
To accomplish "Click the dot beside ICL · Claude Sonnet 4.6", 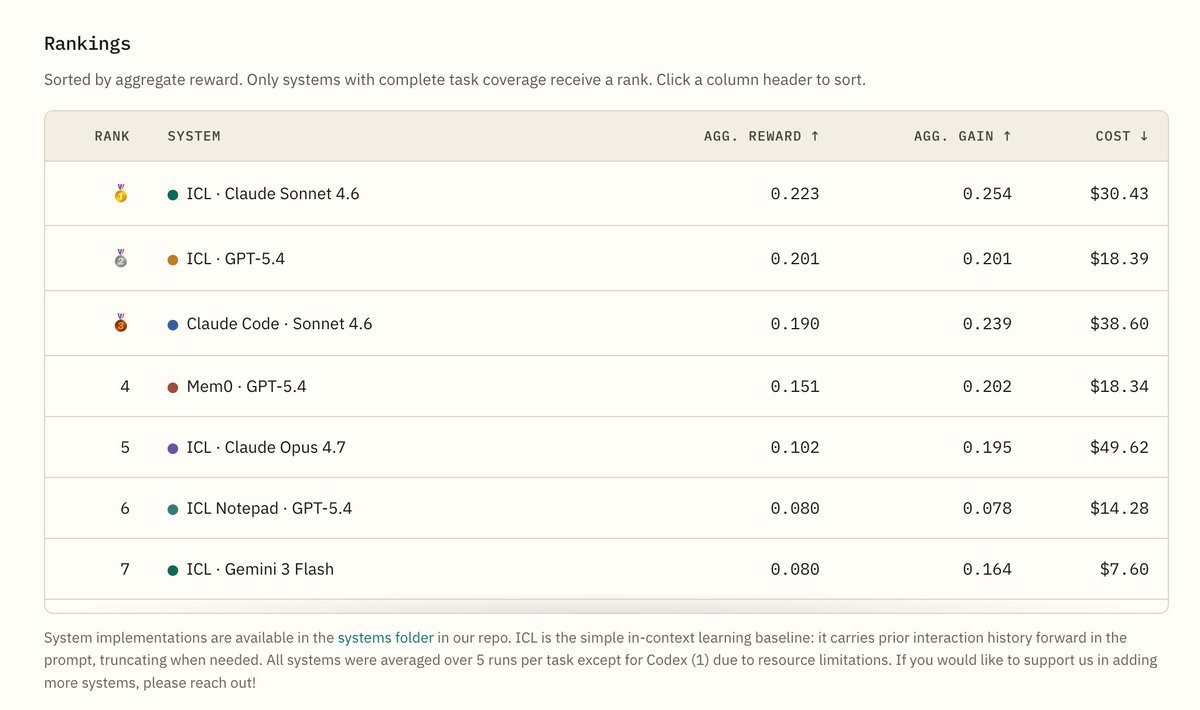I will pyautogui.click(x=173, y=195).
